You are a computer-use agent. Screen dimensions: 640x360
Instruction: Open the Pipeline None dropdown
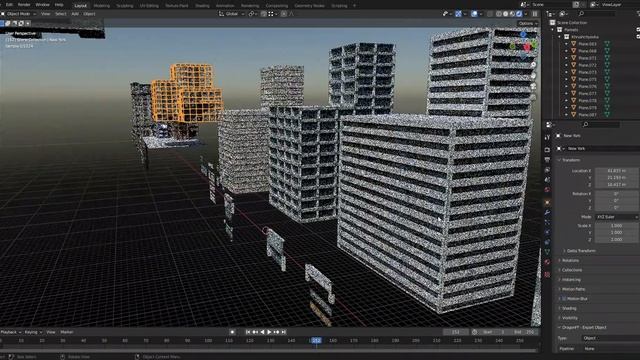(x=611, y=349)
